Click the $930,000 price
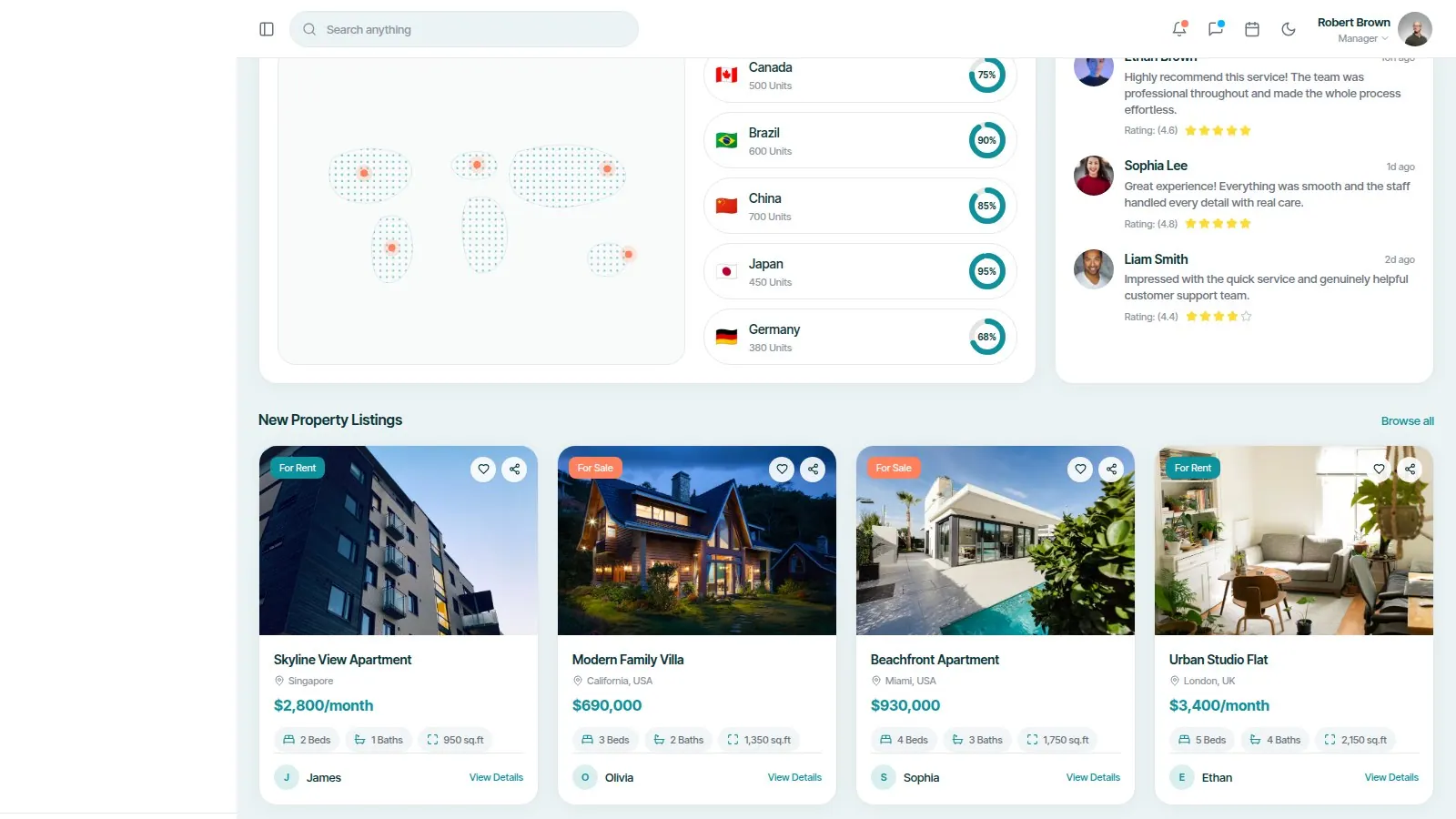Image resolution: width=1456 pixels, height=819 pixels. [x=905, y=705]
